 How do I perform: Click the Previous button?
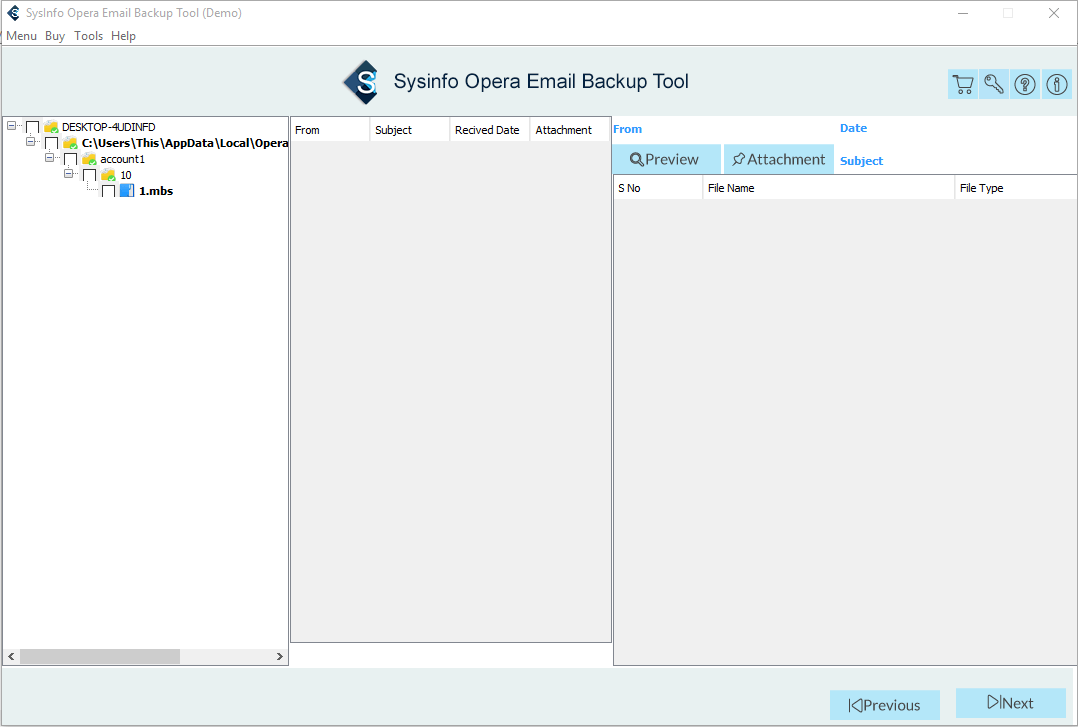pyautogui.click(x=885, y=705)
